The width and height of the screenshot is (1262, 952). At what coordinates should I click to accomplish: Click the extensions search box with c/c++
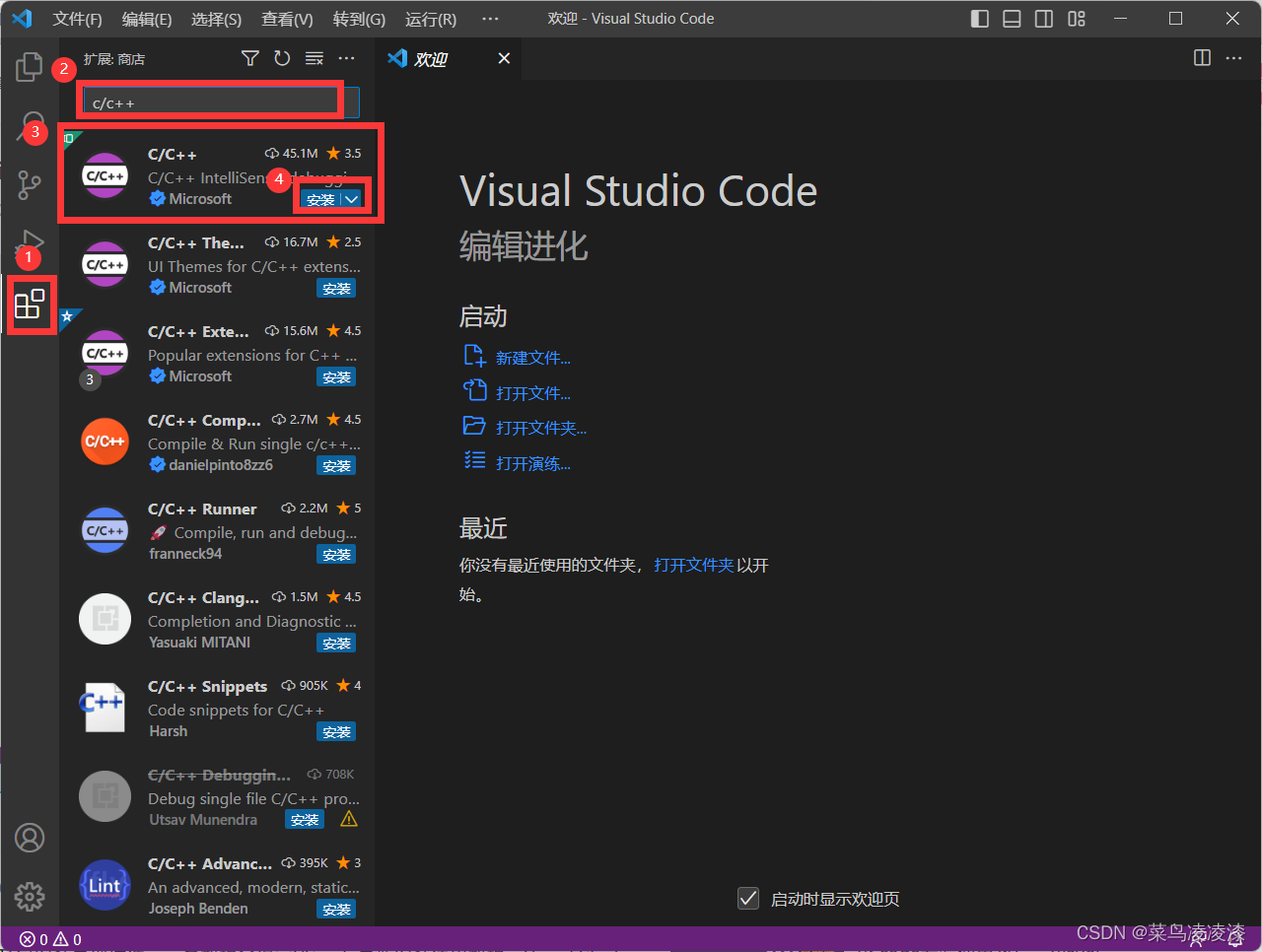pyautogui.click(x=221, y=102)
